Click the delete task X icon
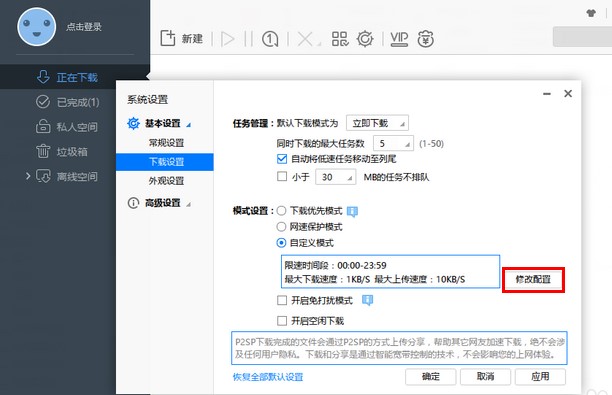This screenshot has width=612, height=395. (305, 39)
